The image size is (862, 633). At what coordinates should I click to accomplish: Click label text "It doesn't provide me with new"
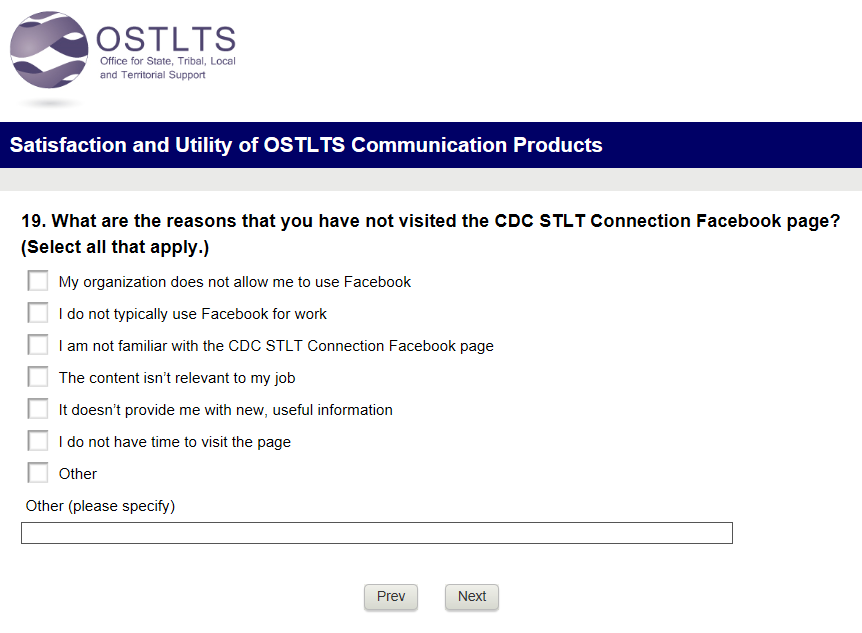(226, 410)
